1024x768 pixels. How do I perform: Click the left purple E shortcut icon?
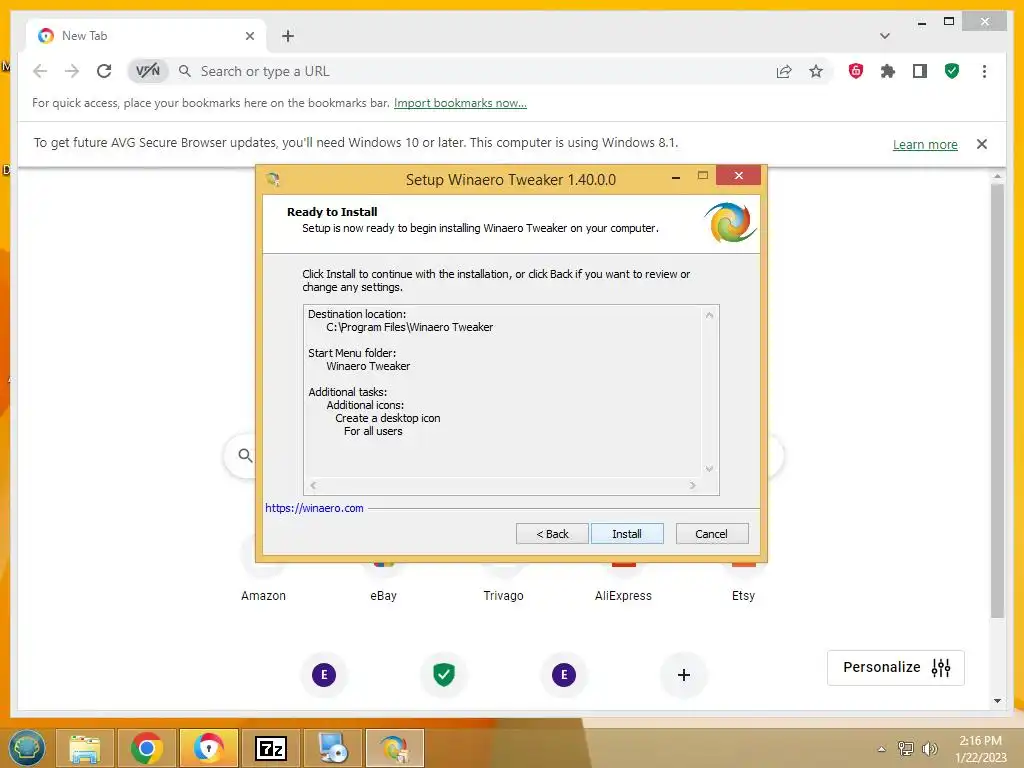324,675
